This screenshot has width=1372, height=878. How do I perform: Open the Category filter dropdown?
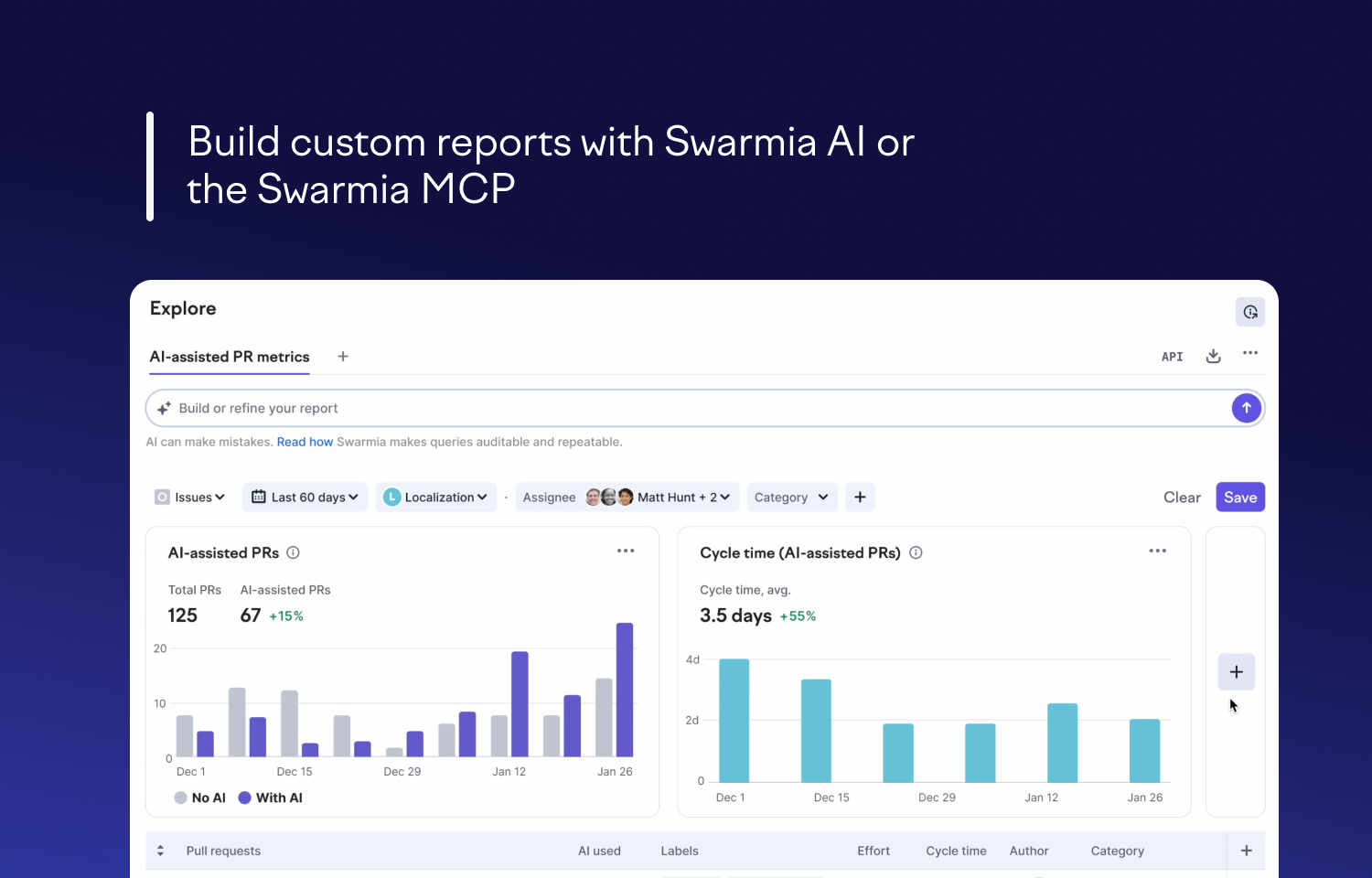click(x=792, y=498)
